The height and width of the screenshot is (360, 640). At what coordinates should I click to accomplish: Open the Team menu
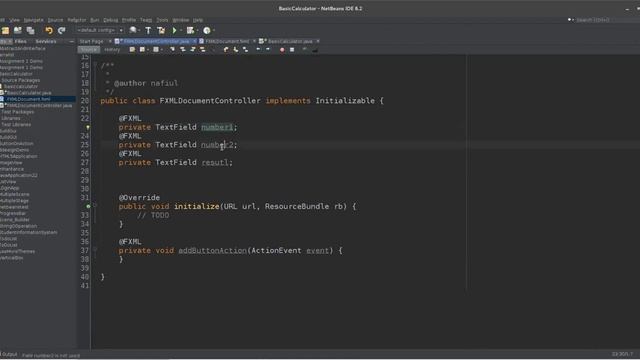(146, 20)
